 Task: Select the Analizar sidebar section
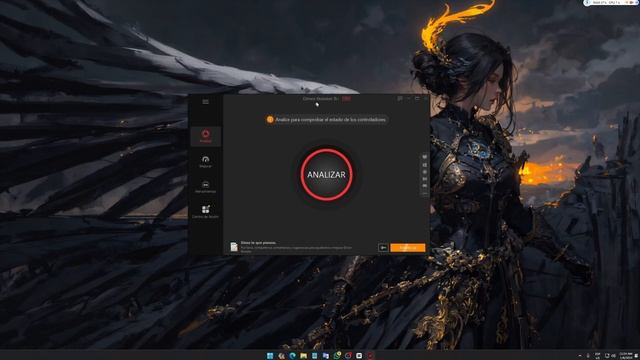(205, 136)
